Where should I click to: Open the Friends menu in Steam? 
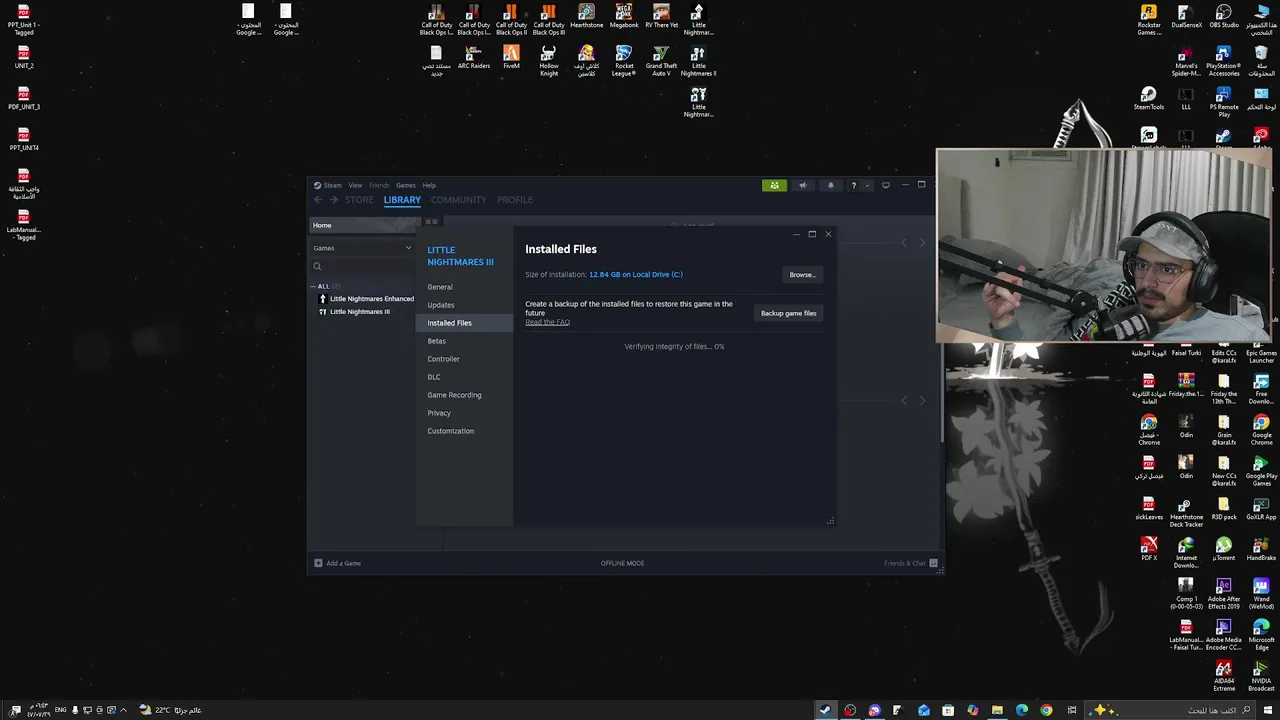pos(379,185)
